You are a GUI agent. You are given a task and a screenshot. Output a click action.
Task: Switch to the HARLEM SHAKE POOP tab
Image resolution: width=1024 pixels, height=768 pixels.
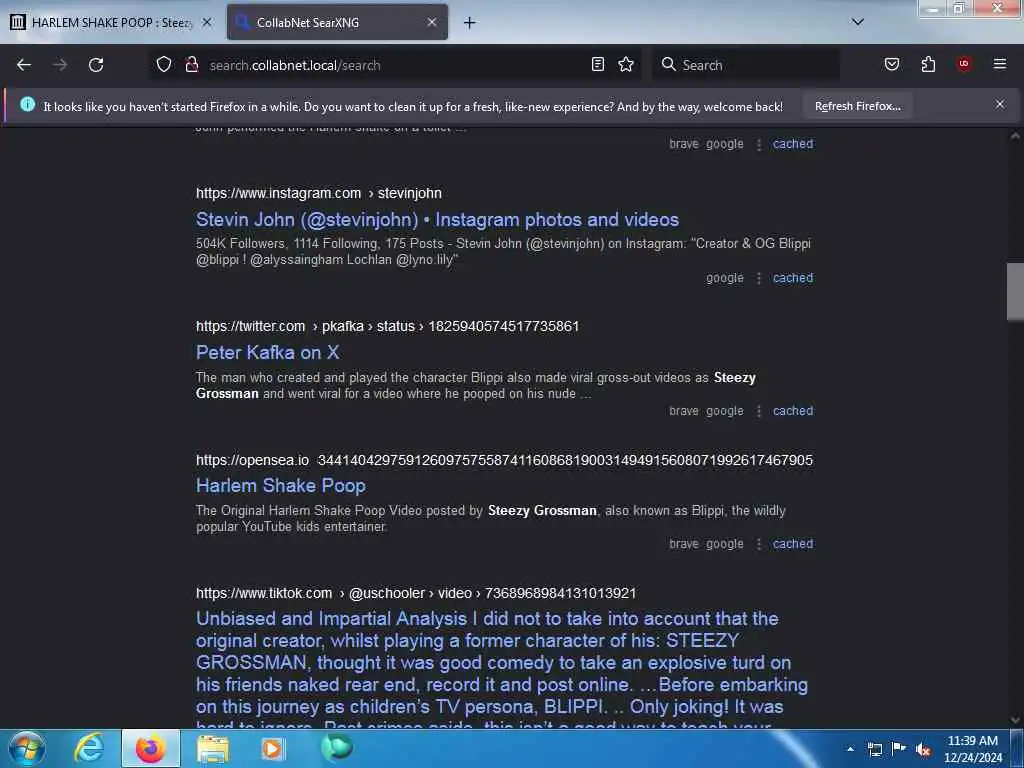point(111,23)
